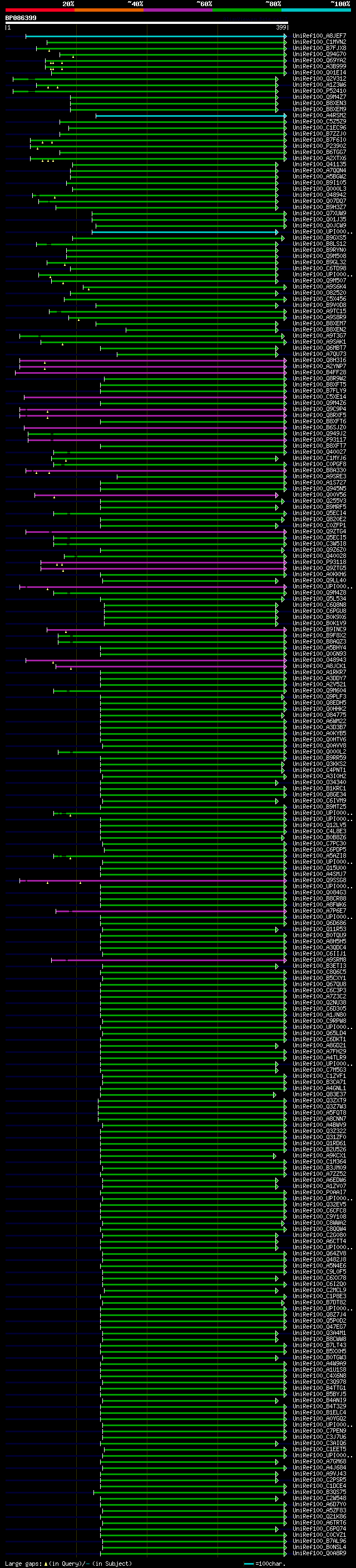Select the UniRef100_C5XE14 entry
The height and width of the screenshot is (1568, 356).
pos(319,397)
